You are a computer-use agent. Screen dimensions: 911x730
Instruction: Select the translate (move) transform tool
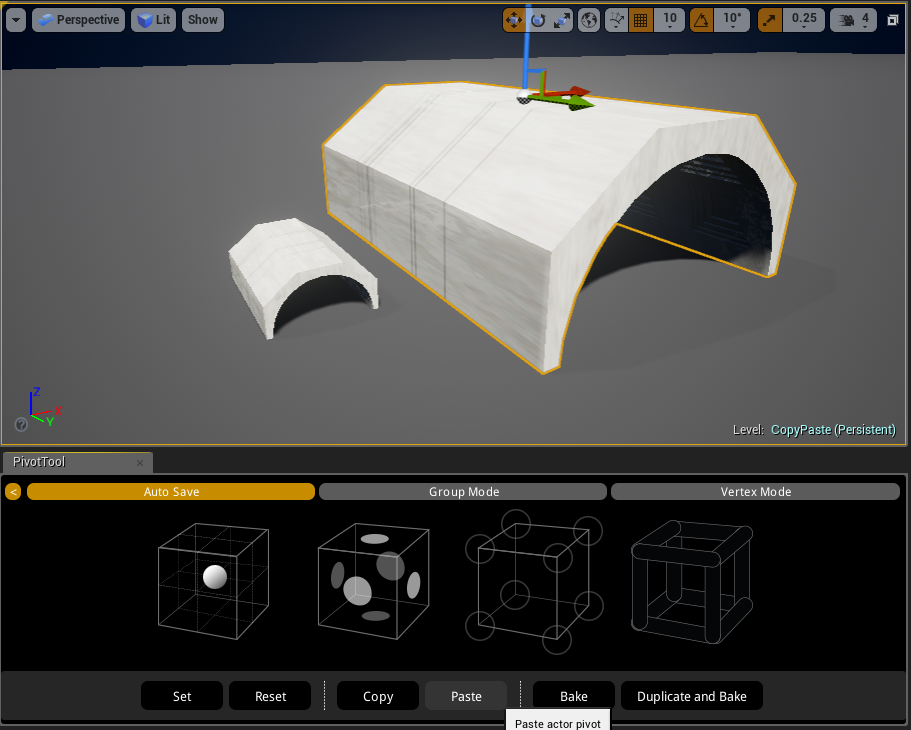coord(514,20)
